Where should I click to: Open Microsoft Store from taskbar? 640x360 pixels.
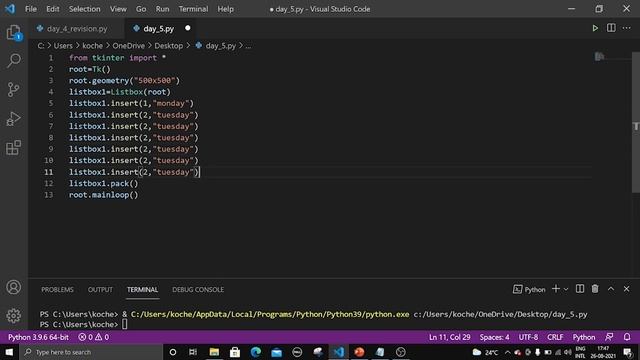click(x=235, y=352)
